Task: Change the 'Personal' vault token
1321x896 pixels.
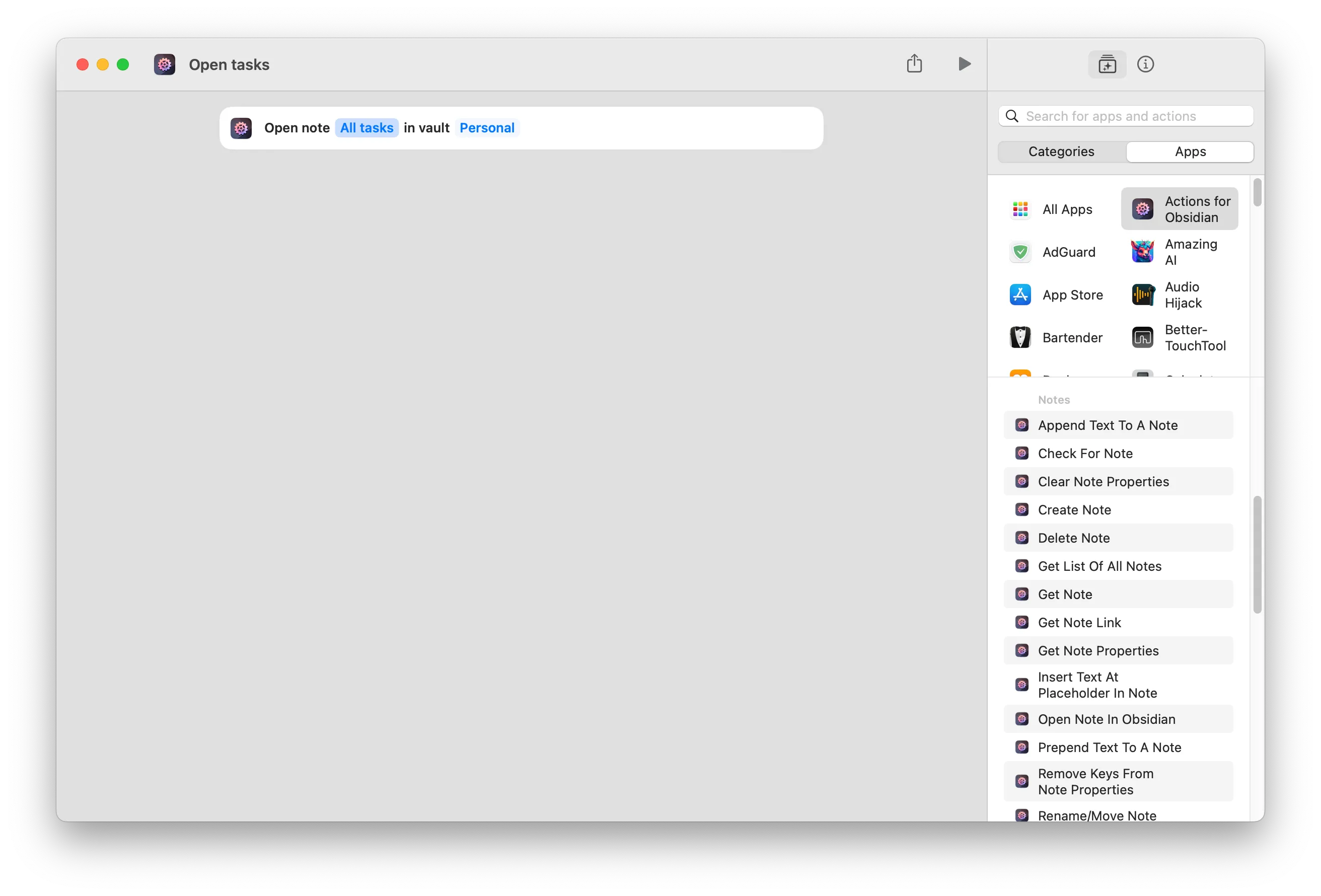Action: 486,127
